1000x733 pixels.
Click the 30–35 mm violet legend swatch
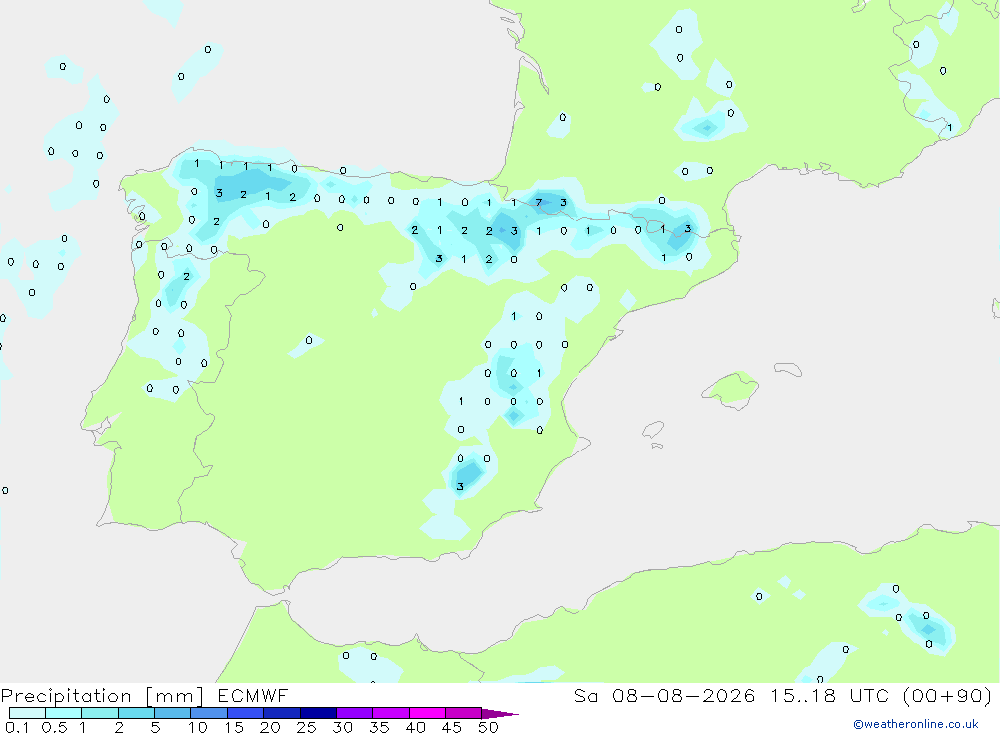[355, 713]
